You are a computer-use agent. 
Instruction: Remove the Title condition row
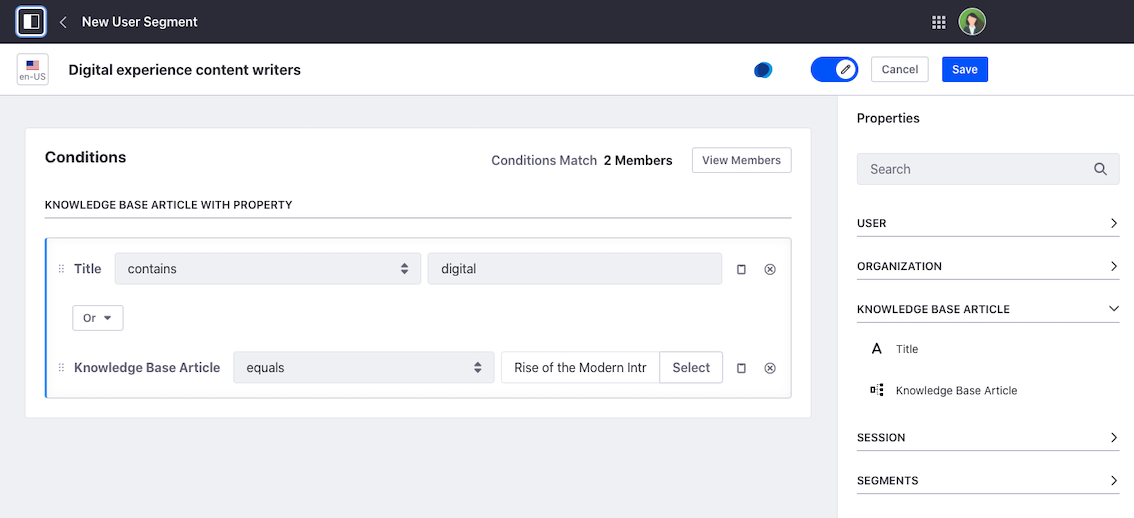click(x=770, y=269)
